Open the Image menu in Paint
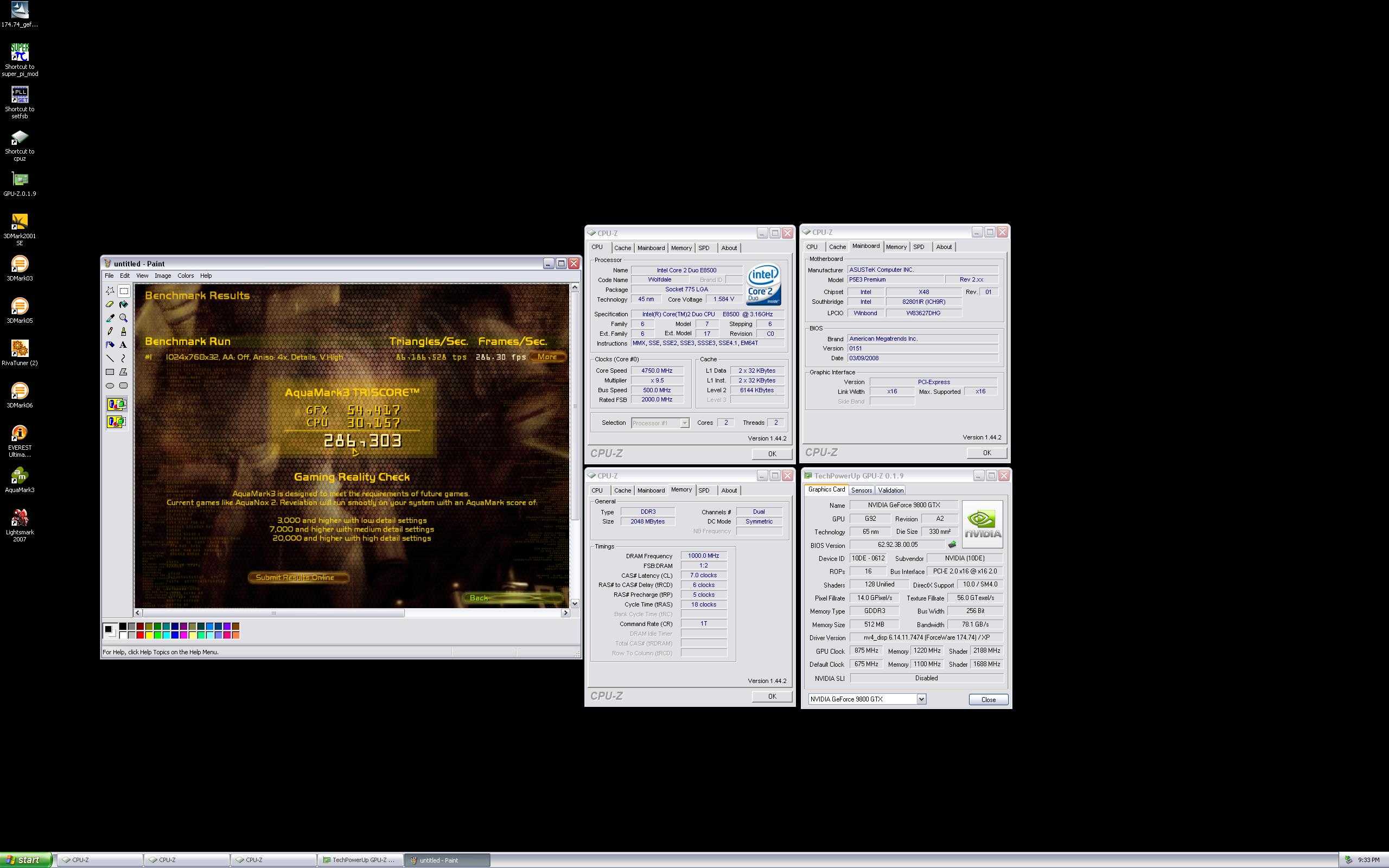 coord(163,276)
